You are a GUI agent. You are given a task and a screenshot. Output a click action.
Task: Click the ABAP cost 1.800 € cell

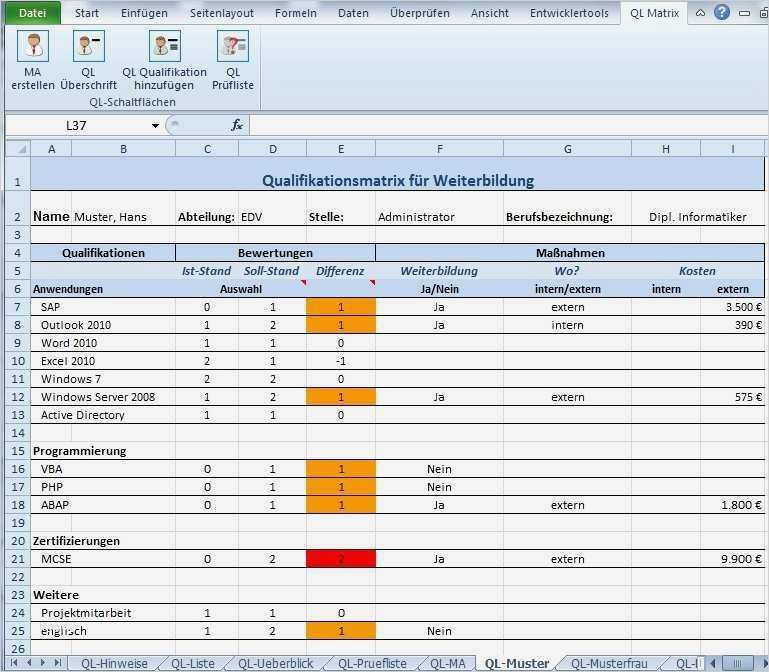pos(733,505)
